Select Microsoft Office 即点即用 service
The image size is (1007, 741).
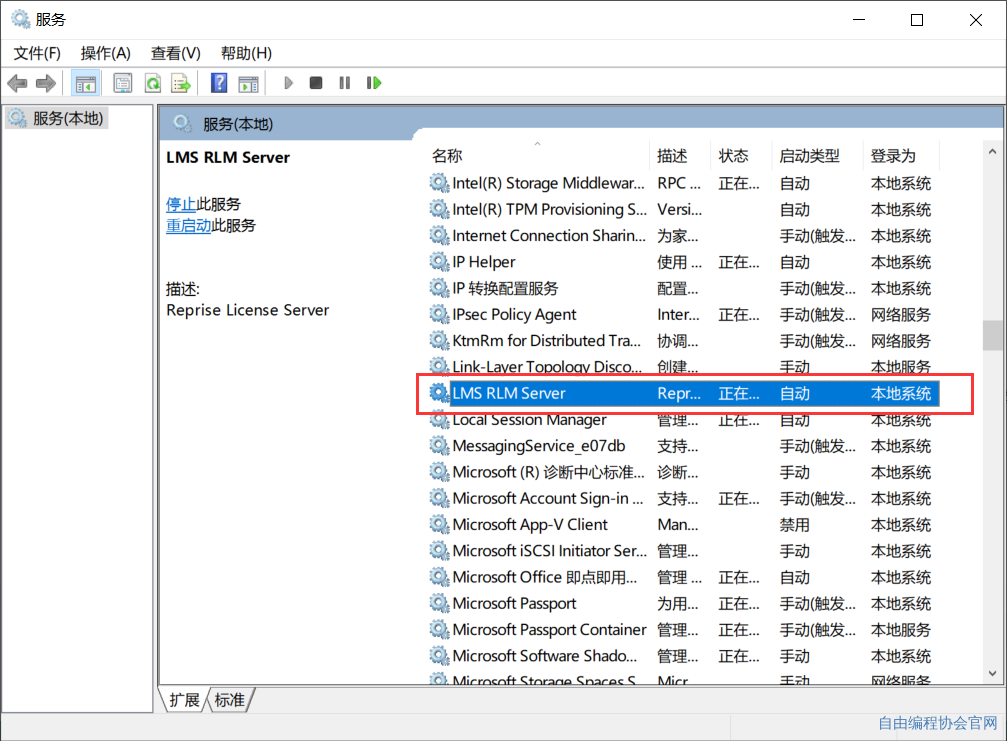[683, 578]
